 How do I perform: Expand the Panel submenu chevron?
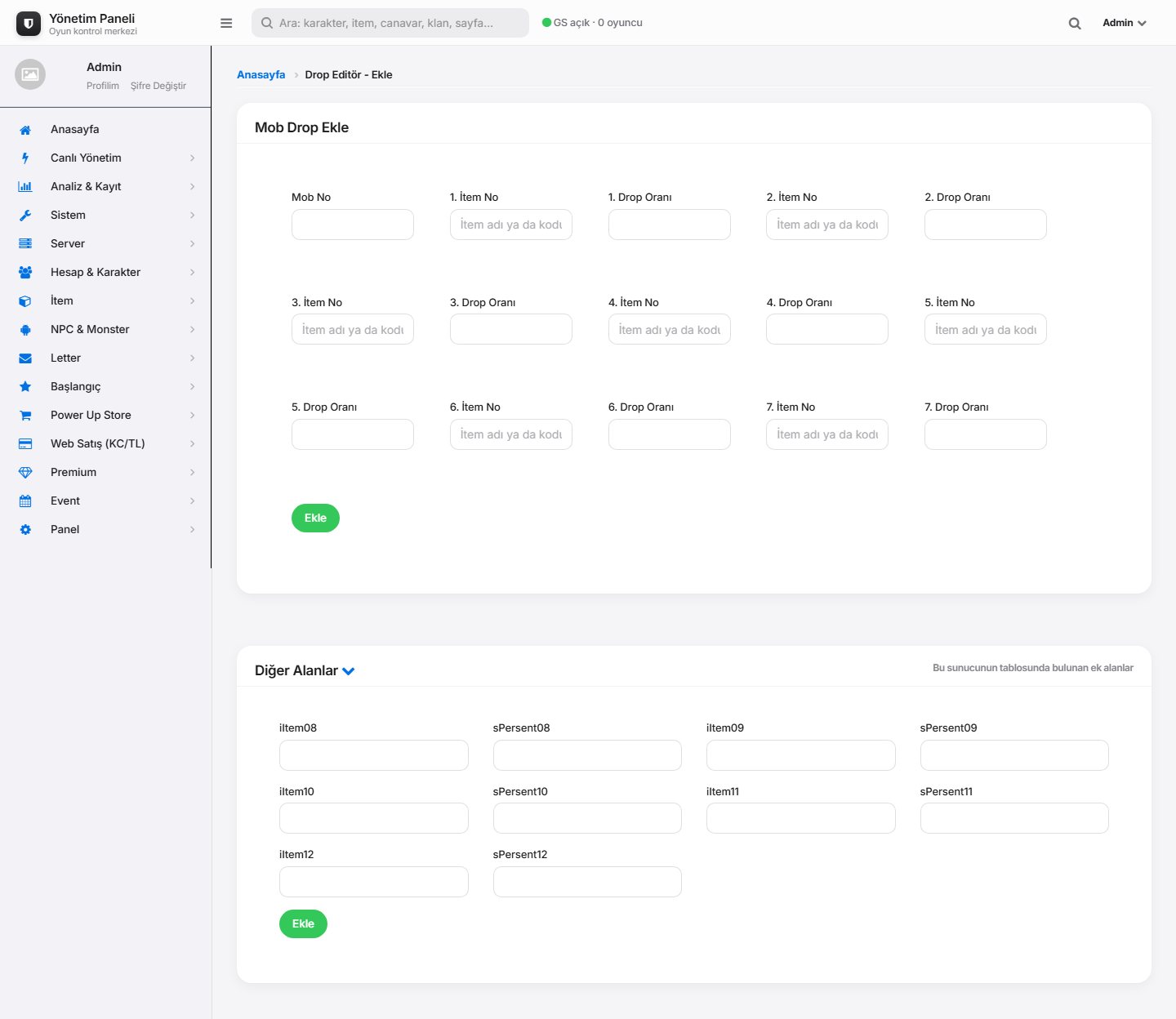(x=193, y=530)
